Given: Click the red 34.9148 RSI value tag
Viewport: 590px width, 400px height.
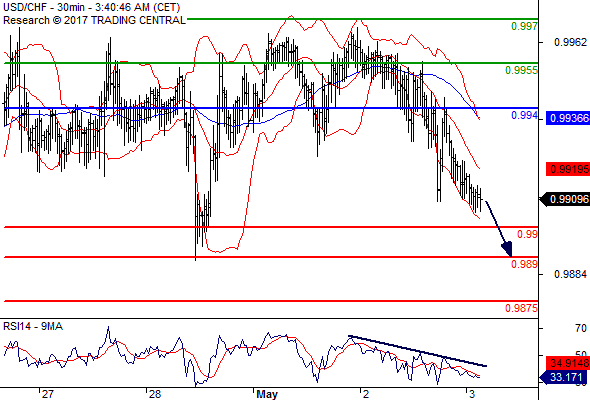Looking at the screenshot, I should pyautogui.click(x=568, y=363).
